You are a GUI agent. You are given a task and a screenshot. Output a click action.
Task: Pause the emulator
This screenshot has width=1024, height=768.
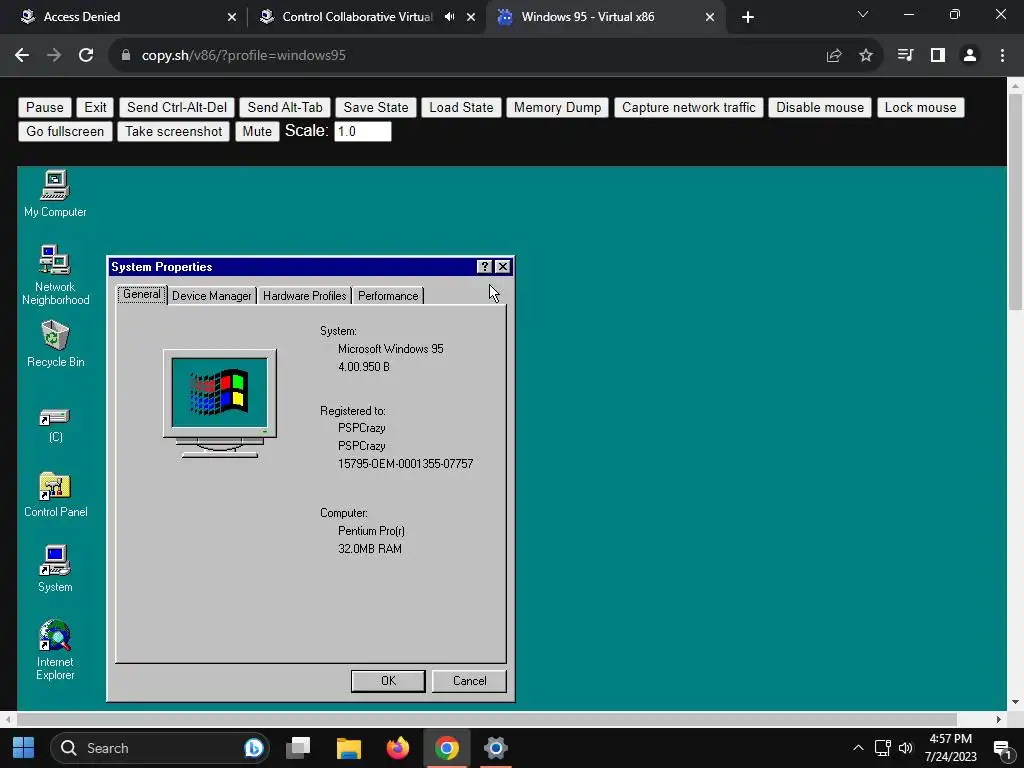click(x=45, y=107)
